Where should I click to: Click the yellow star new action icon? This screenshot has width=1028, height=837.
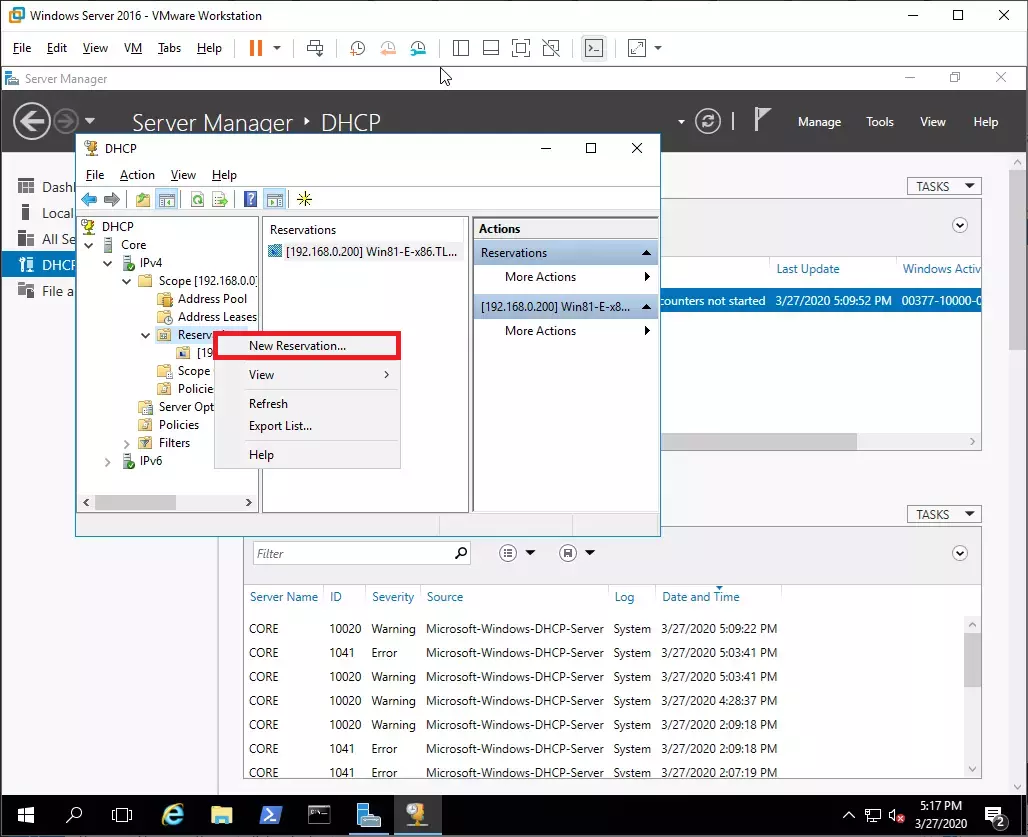(x=305, y=199)
